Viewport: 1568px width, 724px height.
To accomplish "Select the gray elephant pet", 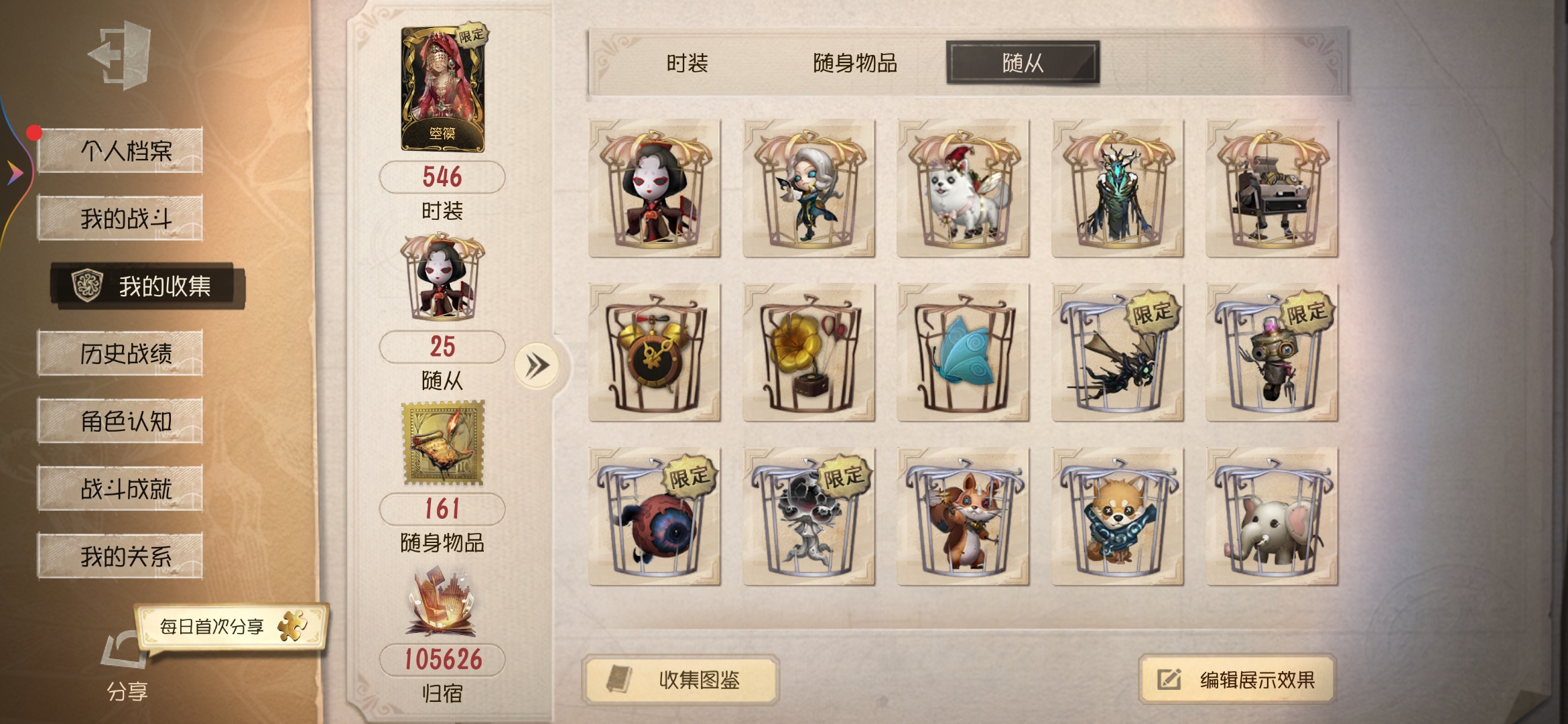I will click(1272, 517).
